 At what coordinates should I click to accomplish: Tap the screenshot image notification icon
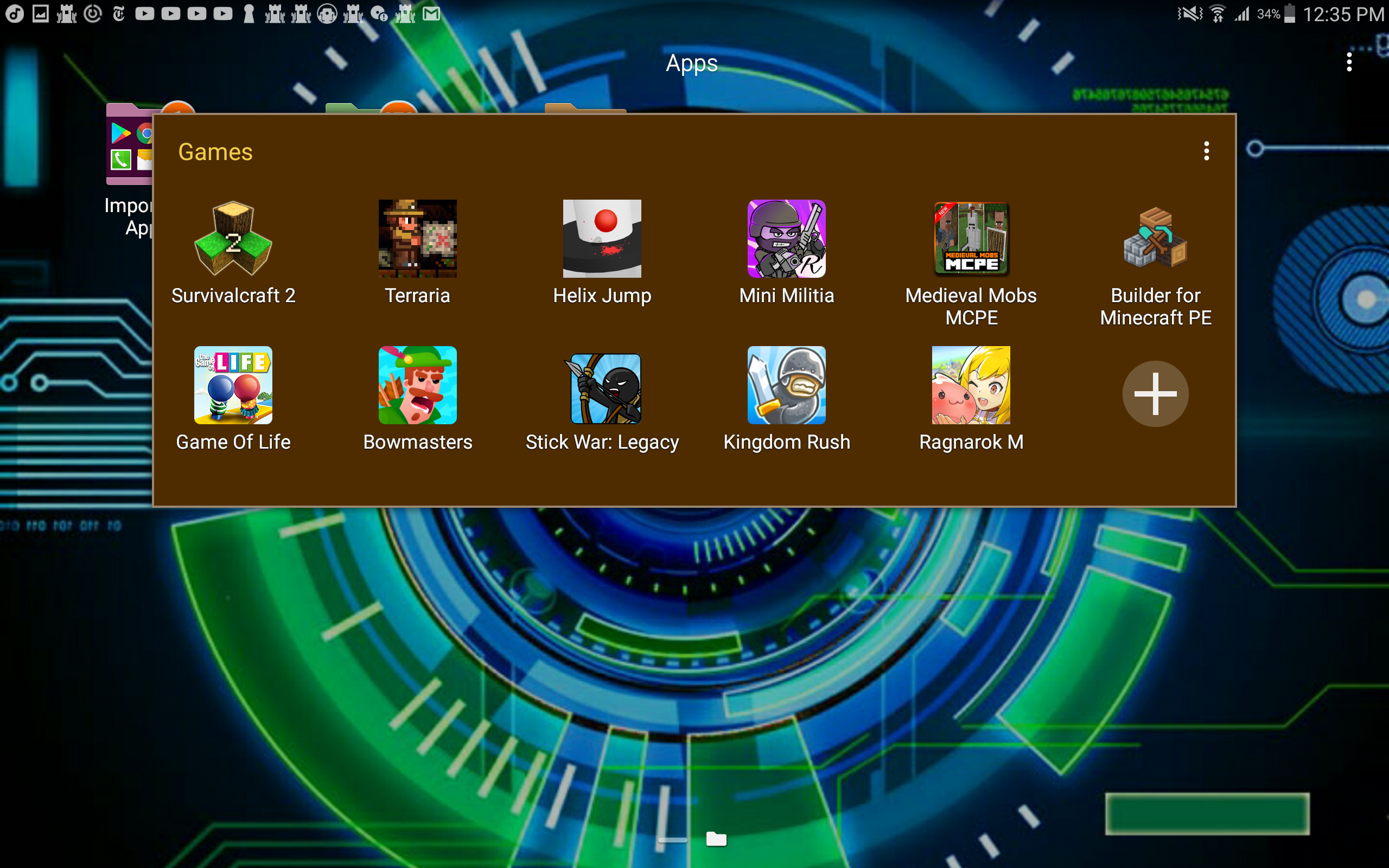tap(40, 13)
